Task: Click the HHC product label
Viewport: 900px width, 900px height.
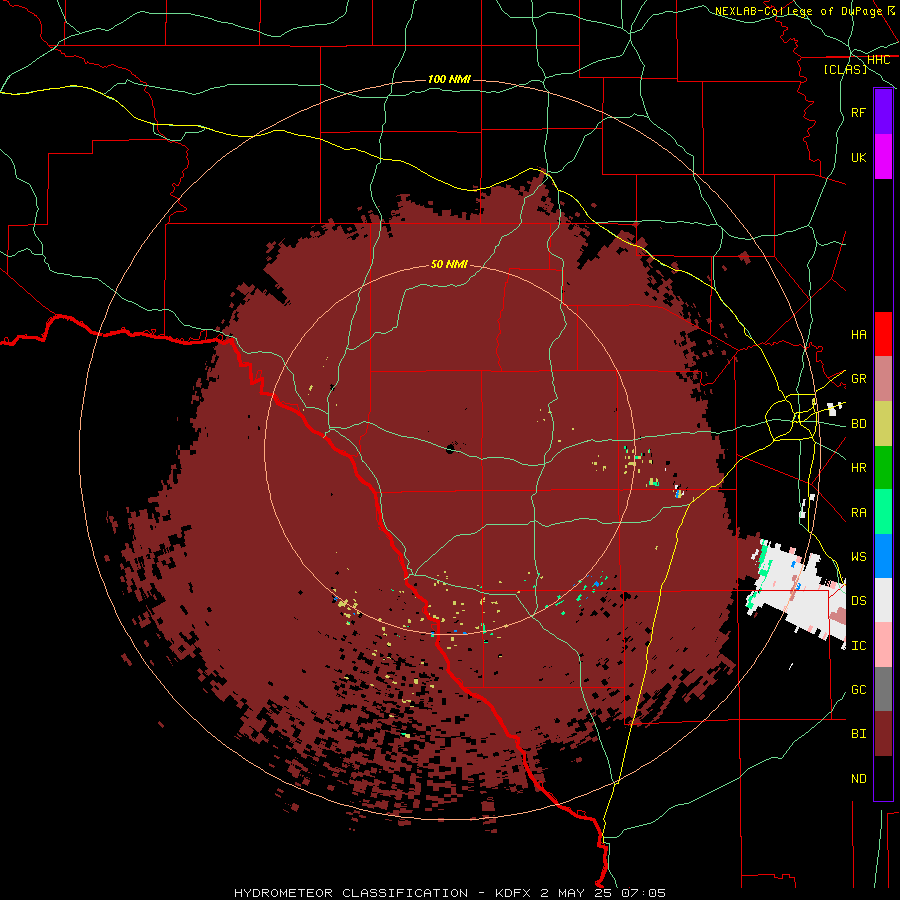Action: (879, 60)
